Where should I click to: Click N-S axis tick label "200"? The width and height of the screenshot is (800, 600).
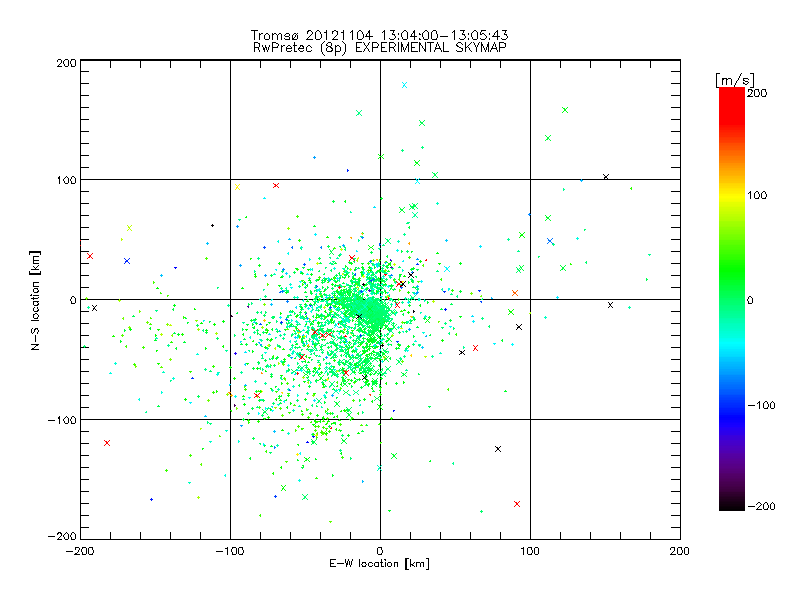66,63
